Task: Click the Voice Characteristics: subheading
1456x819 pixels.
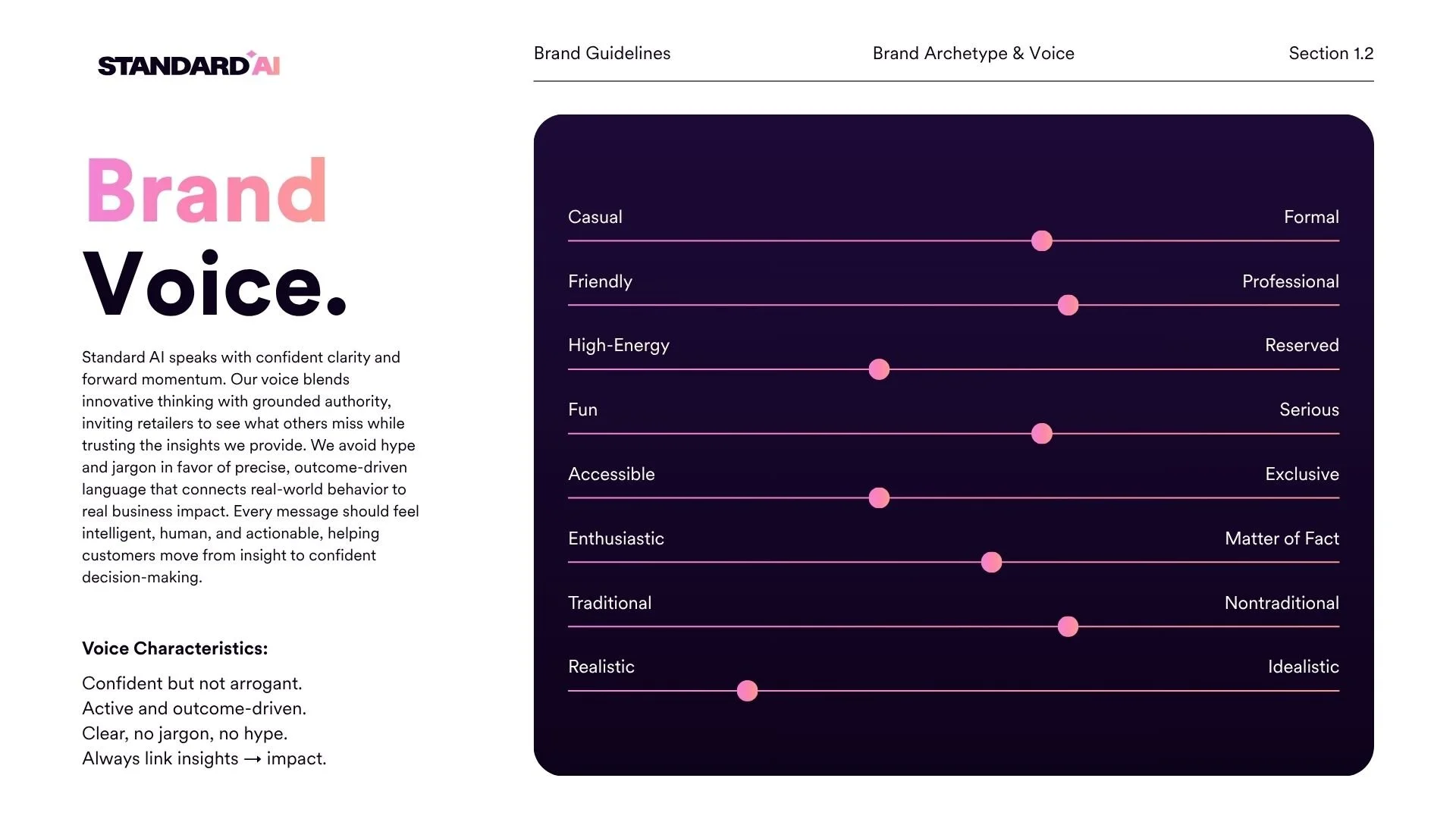Action: [175, 649]
